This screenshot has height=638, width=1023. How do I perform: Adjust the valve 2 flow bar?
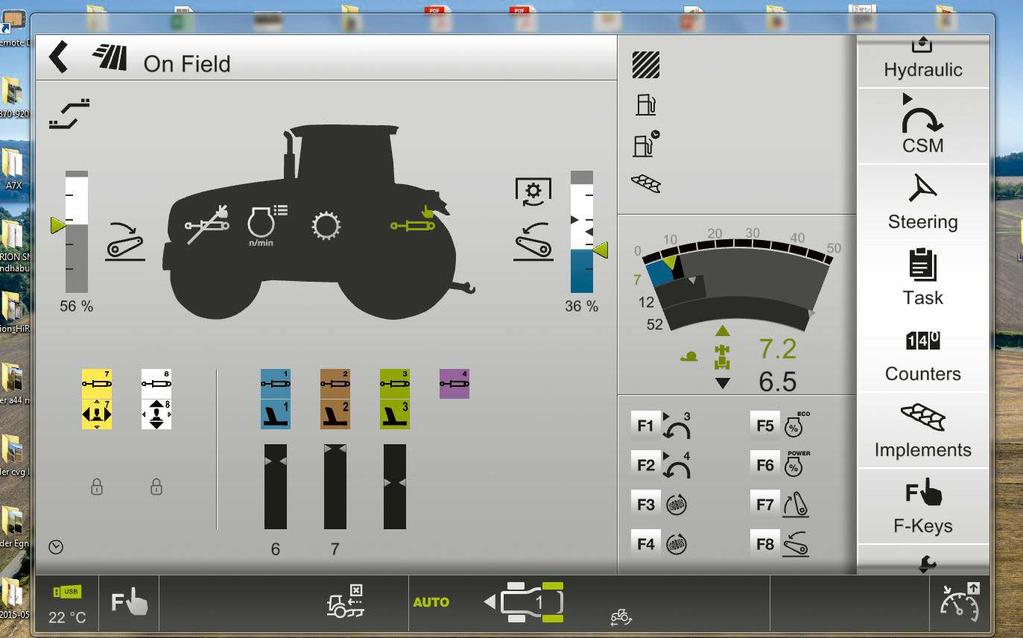click(x=335, y=487)
